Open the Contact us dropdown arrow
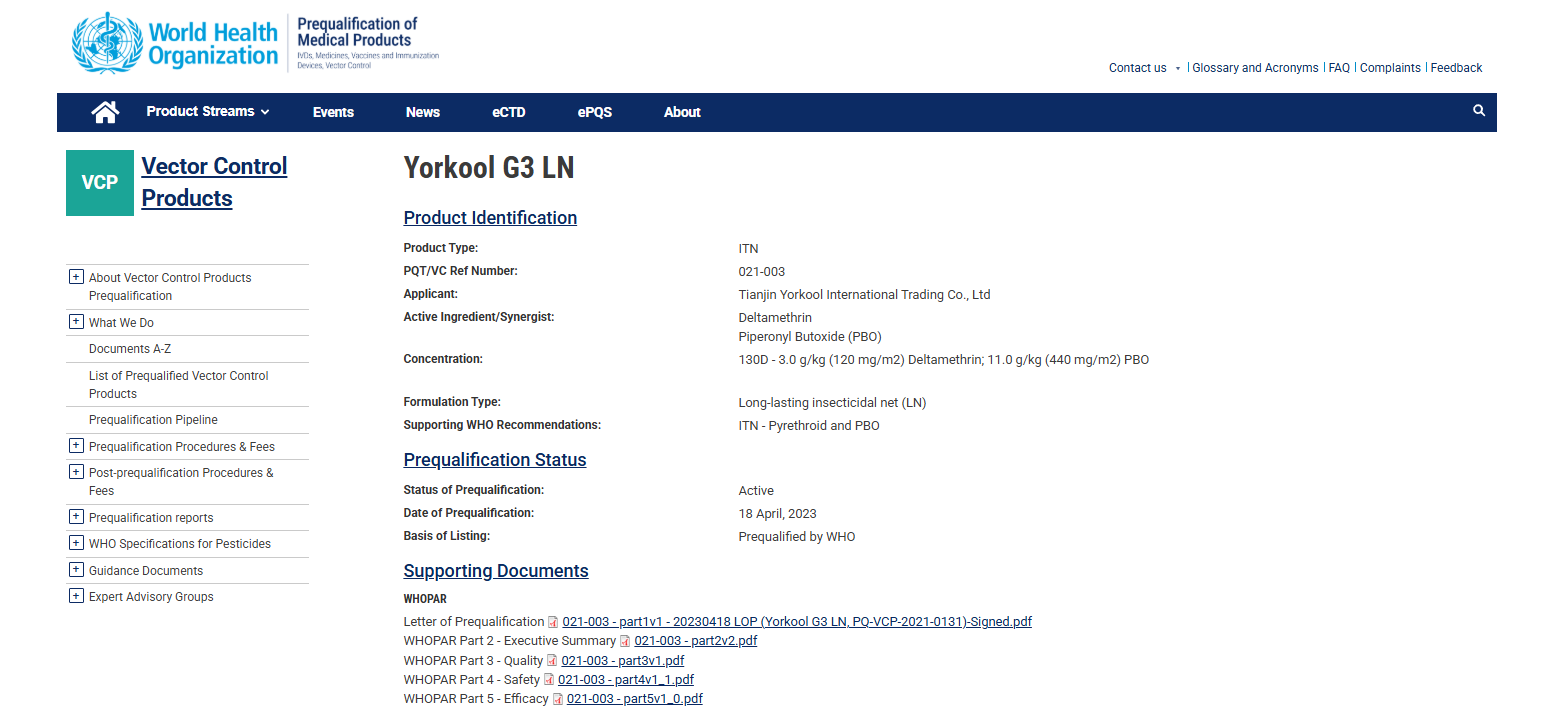The image size is (1555, 713). pyautogui.click(x=1177, y=68)
